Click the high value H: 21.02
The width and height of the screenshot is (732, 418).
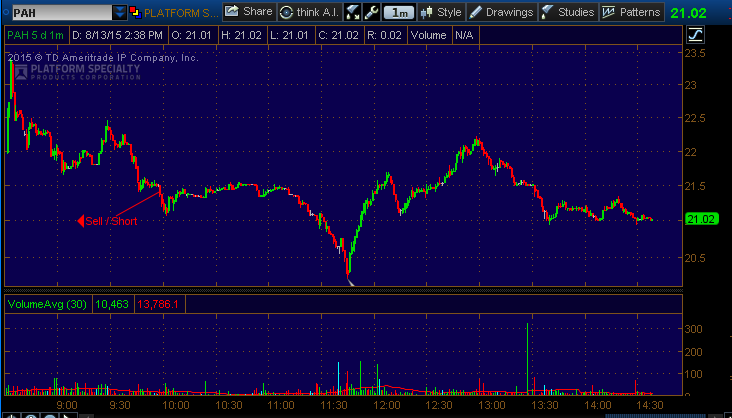tap(241, 35)
